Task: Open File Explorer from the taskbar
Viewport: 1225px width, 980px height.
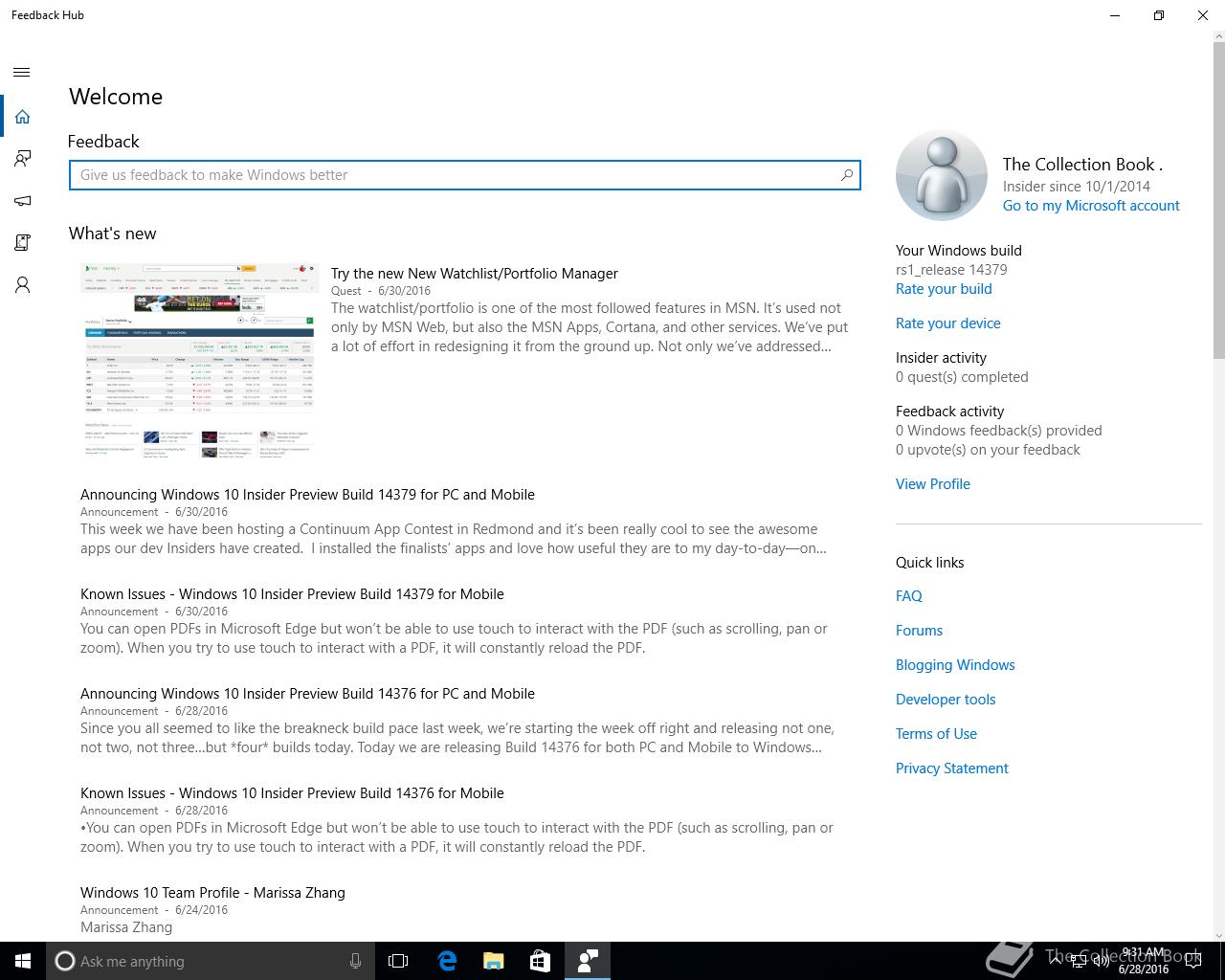Action: pyautogui.click(x=494, y=961)
